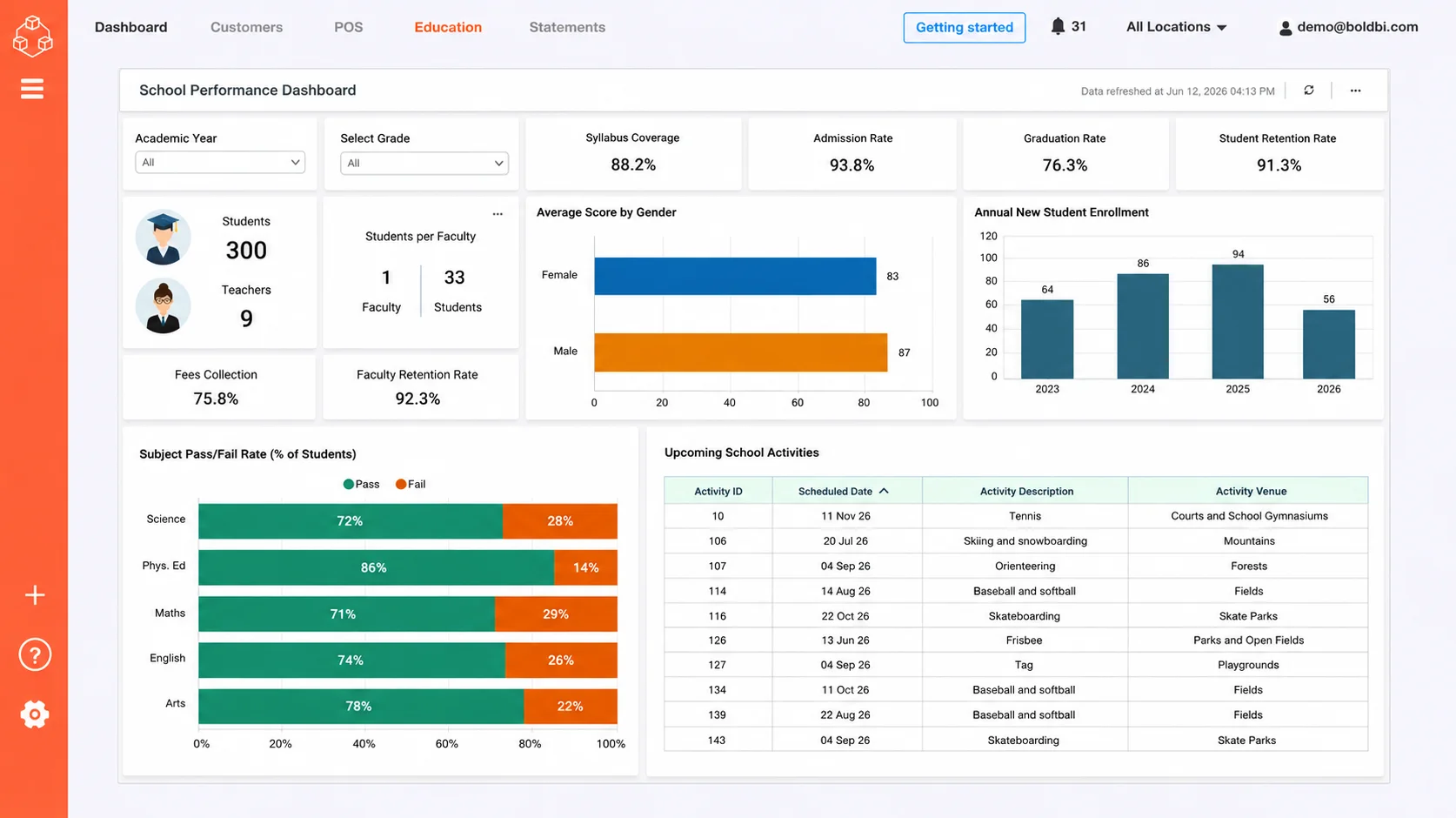Click the plus icon in sidebar

pyautogui.click(x=35, y=595)
